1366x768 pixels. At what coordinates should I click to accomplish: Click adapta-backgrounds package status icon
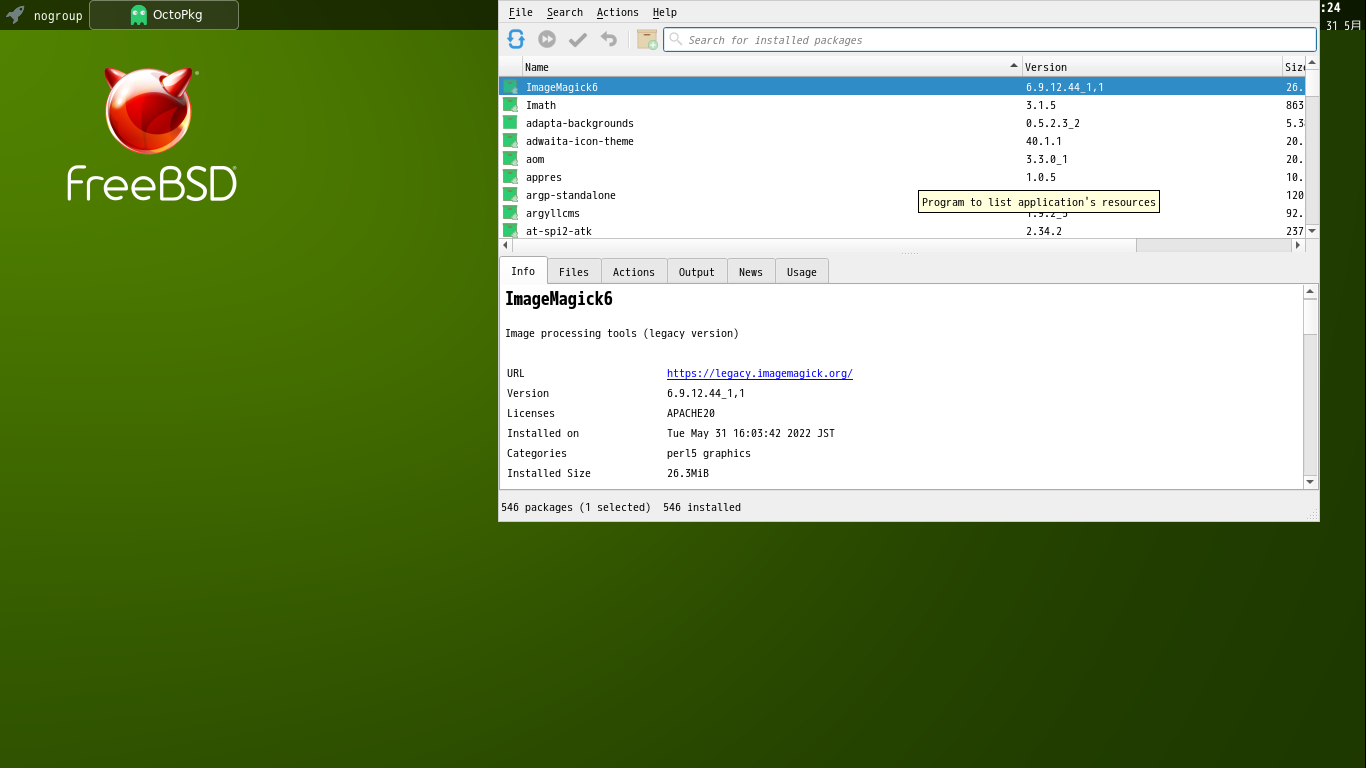tap(510, 123)
